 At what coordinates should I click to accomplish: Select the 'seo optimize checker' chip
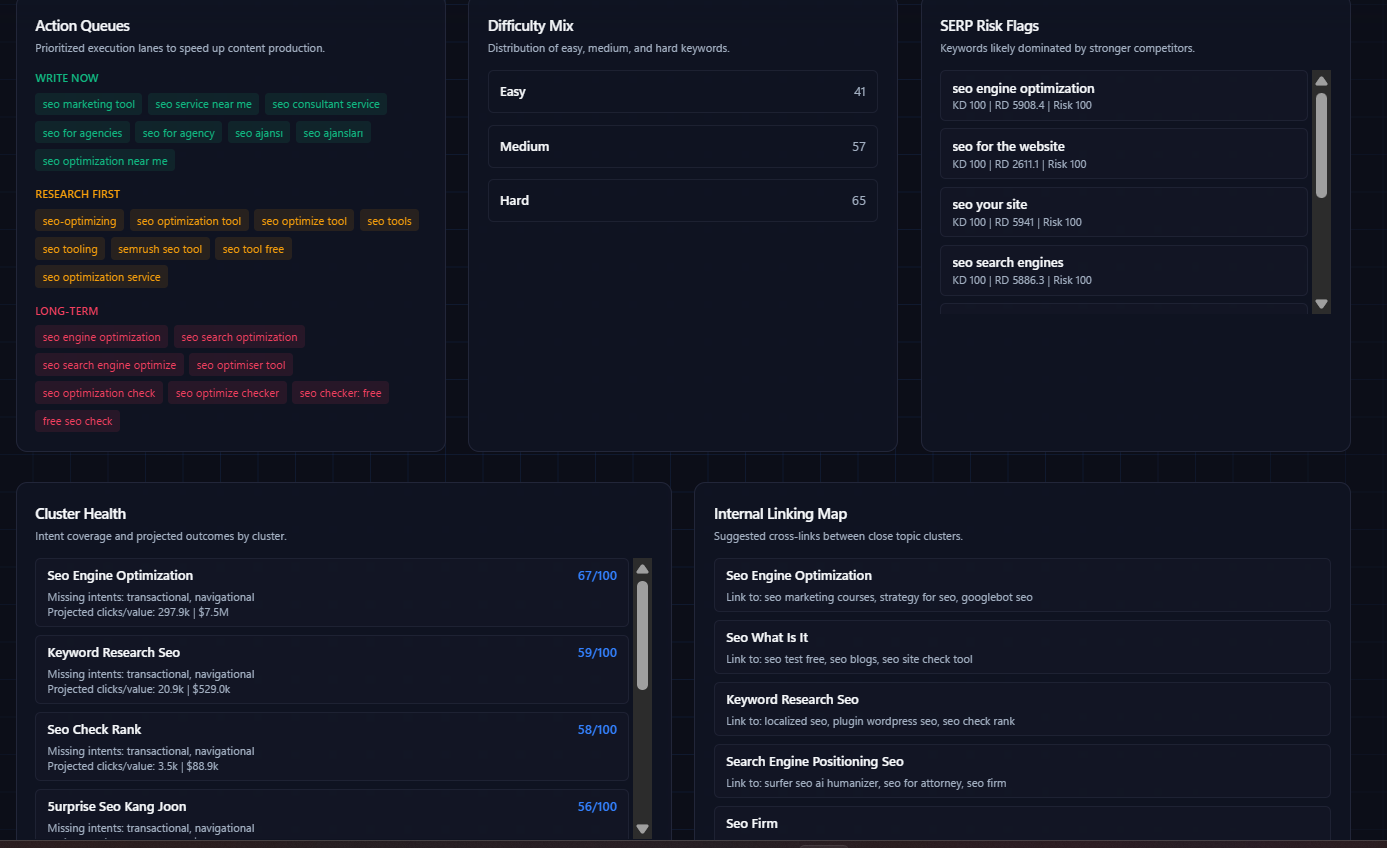227,393
